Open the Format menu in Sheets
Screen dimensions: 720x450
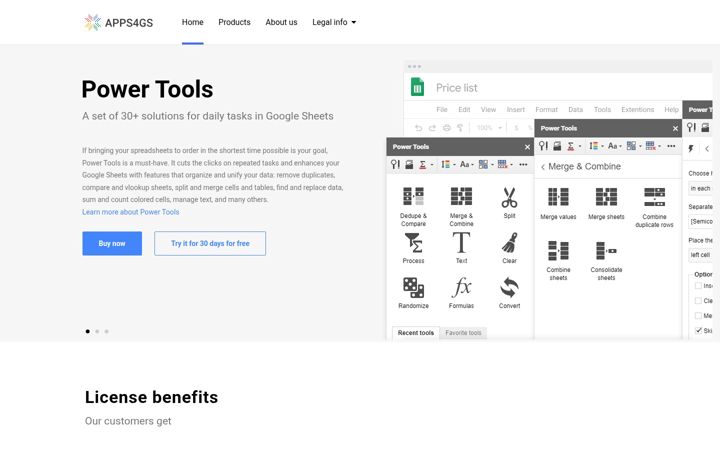[x=546, y=109]
